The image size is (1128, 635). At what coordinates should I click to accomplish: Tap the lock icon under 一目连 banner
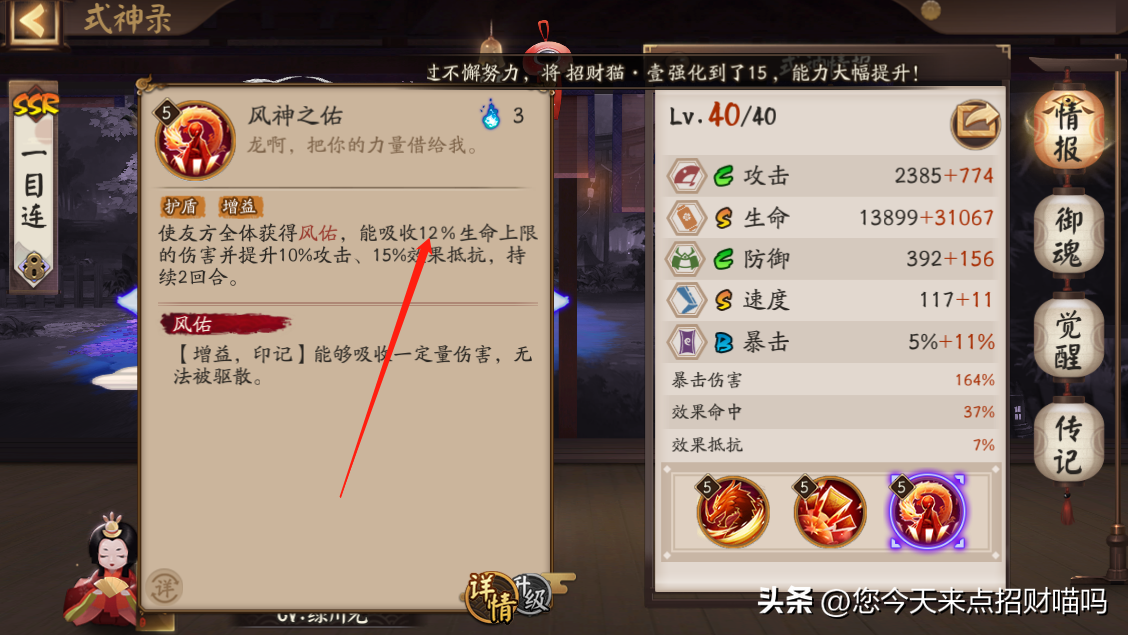33,268
